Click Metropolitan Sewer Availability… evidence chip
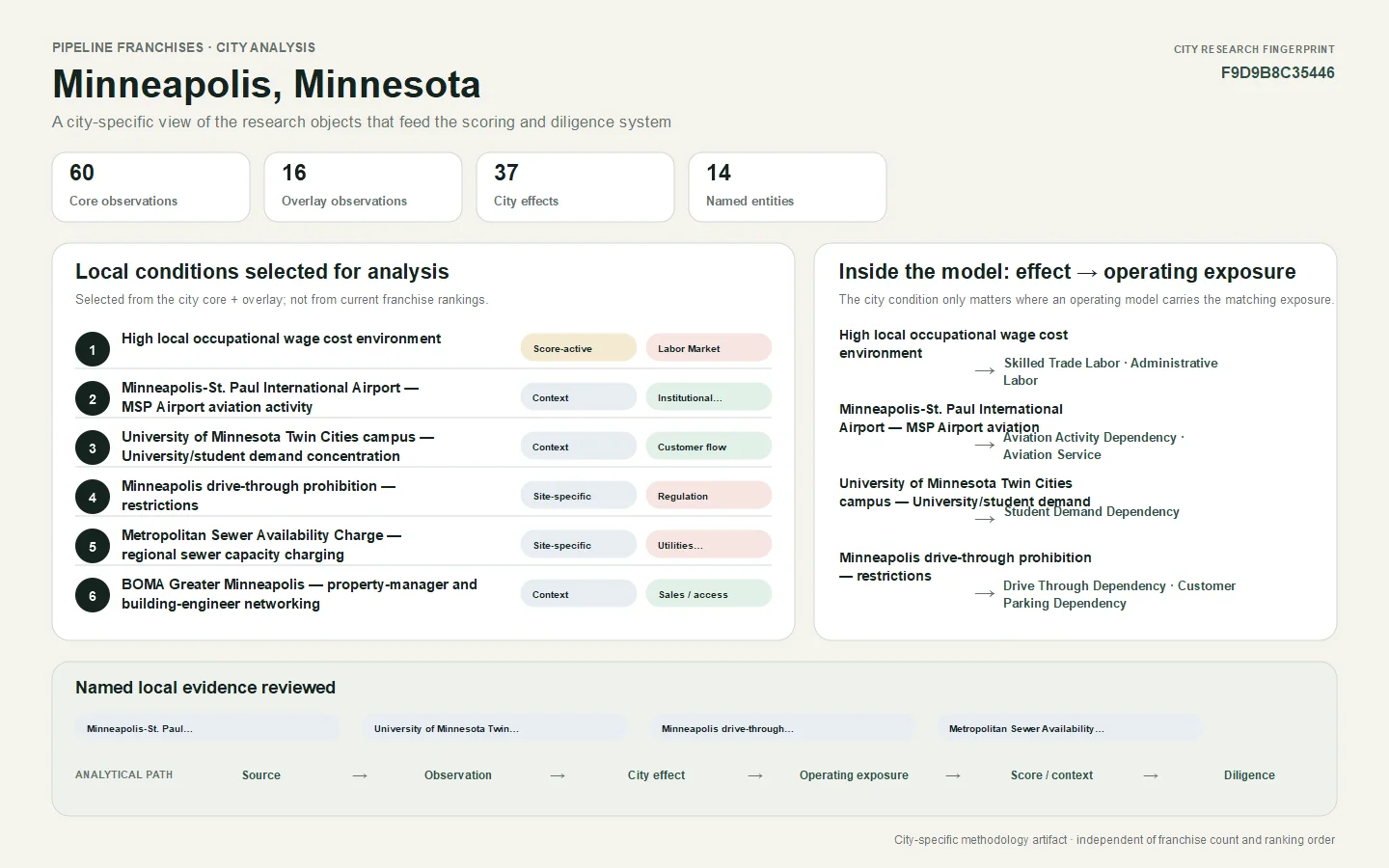This screenshot has width=1389, height=868. coord(1070,728)
